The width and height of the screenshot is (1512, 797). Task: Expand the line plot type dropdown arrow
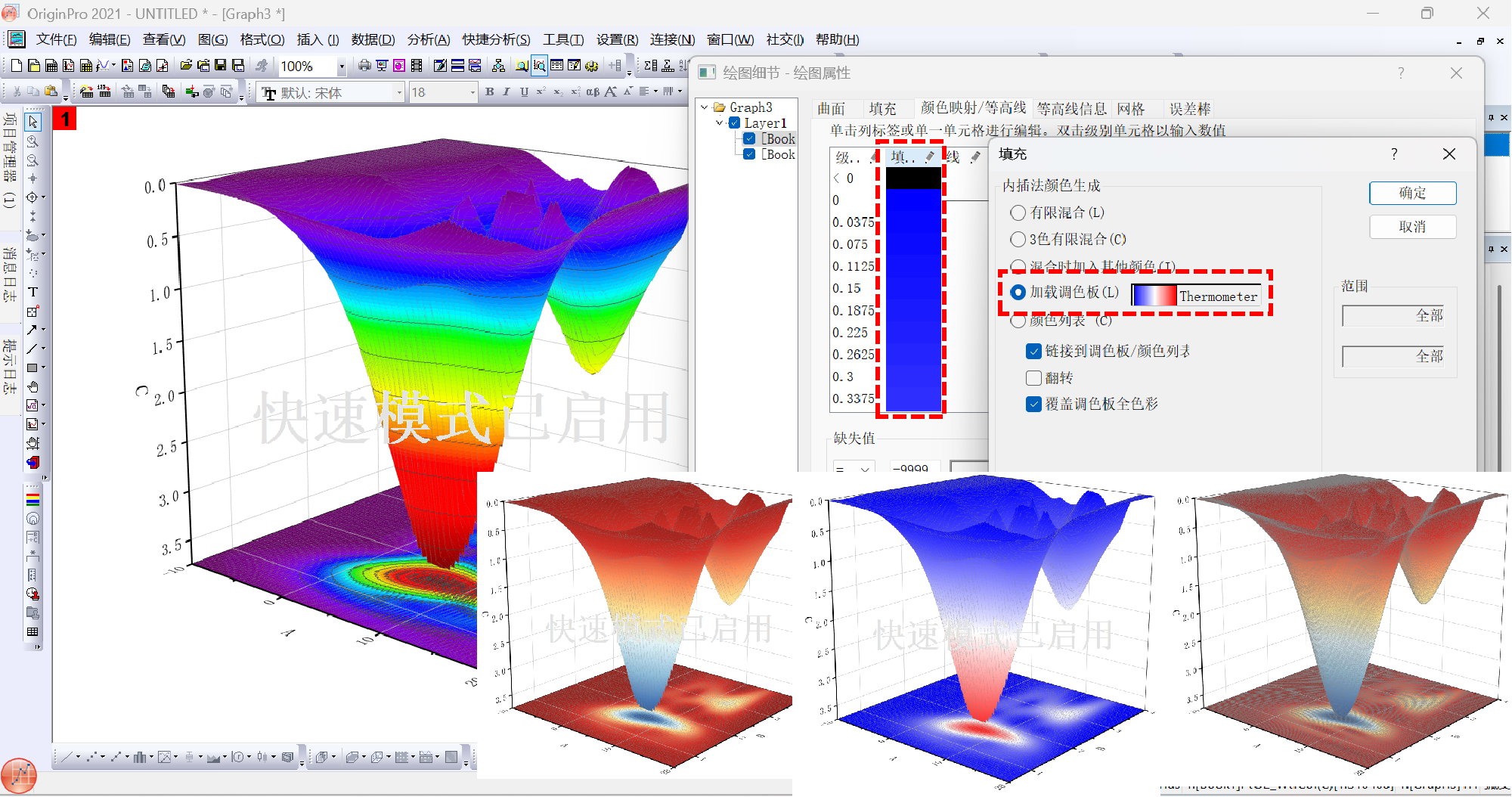pyautogui.click(x=78, y=756)
